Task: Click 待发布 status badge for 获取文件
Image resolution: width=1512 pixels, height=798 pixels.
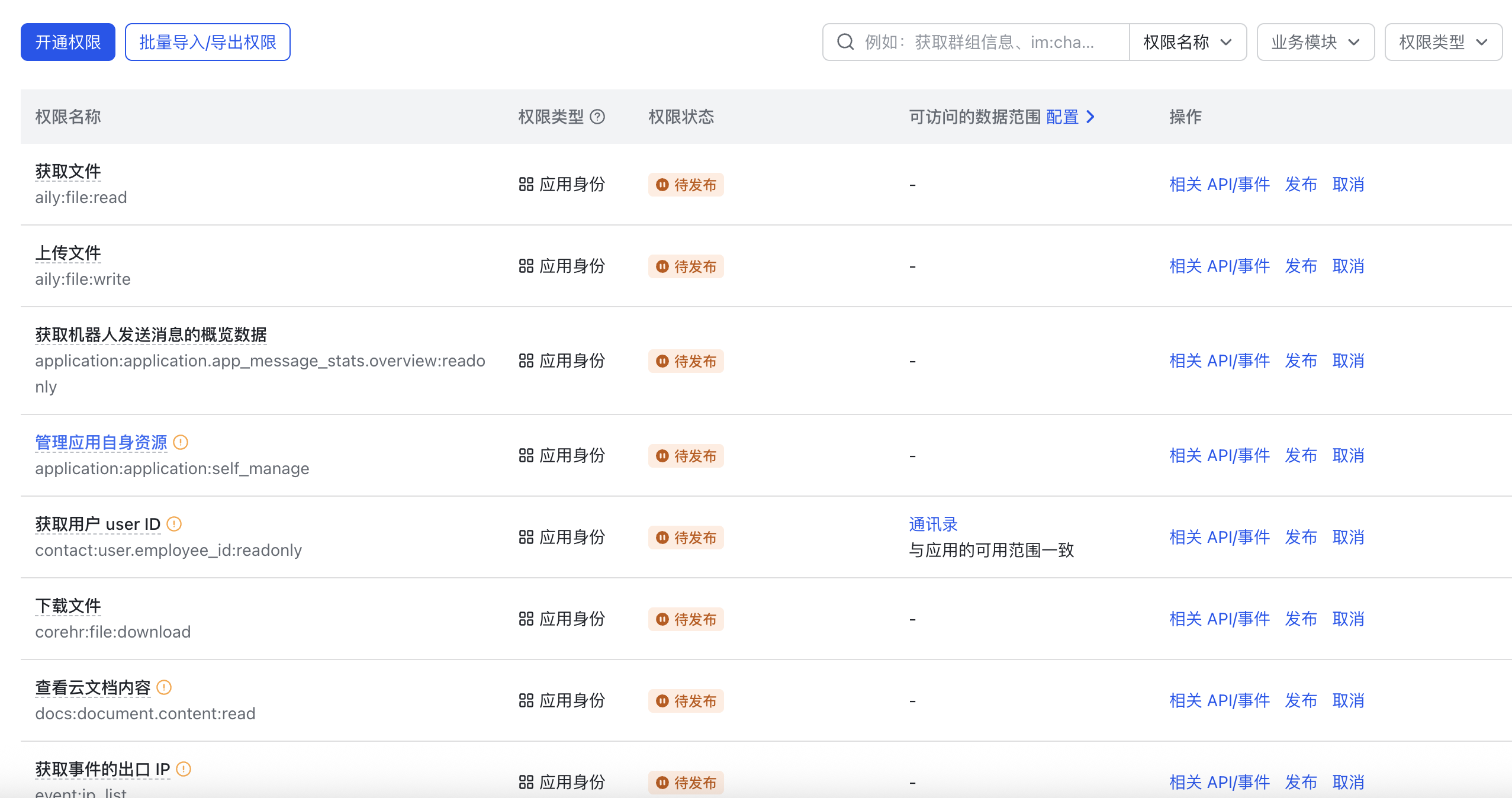Action: click(x=686, y=185)
